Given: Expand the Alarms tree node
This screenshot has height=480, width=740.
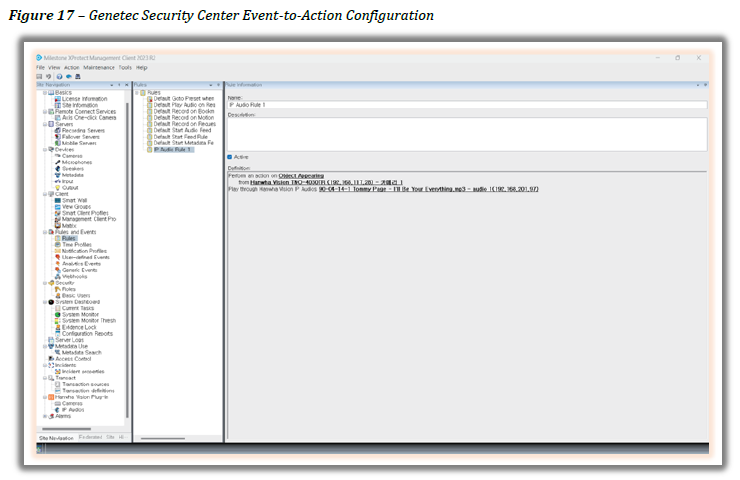Looking at the screenshot, I should [x=45, y=416].
